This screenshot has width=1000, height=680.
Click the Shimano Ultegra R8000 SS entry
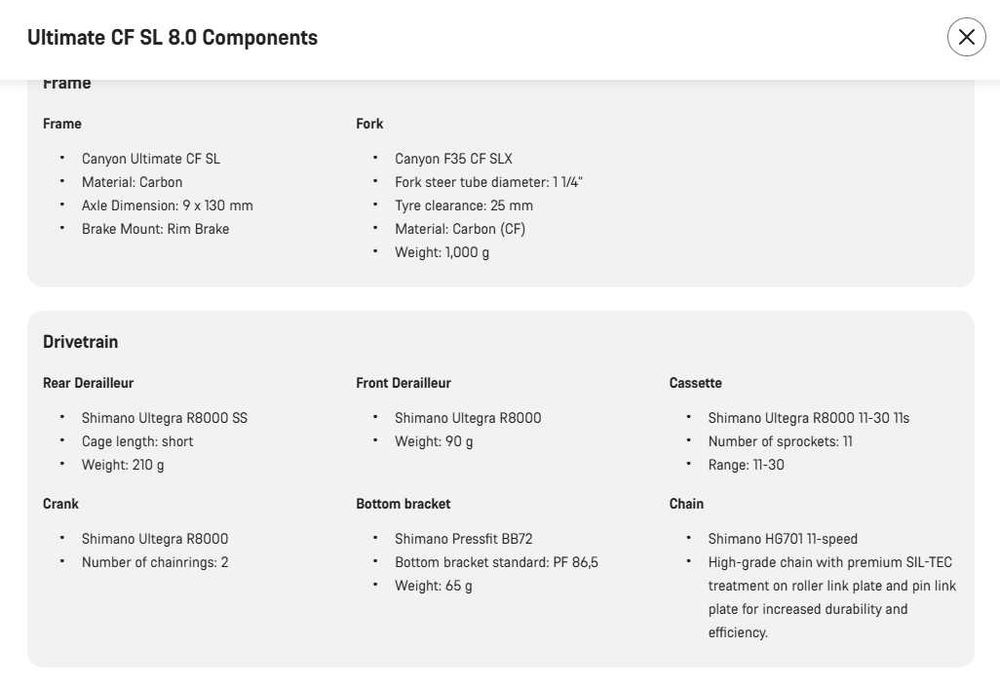click(164, 418)
